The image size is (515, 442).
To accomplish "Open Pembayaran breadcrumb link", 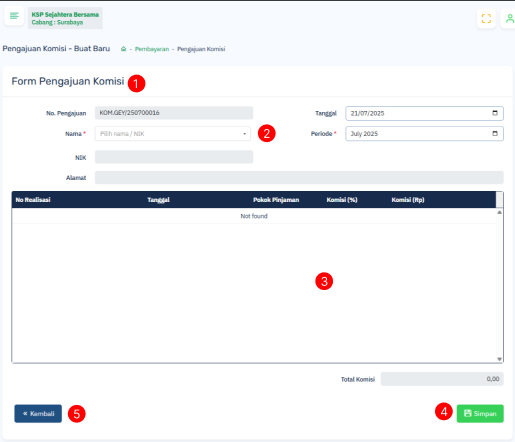I will 152,49.
